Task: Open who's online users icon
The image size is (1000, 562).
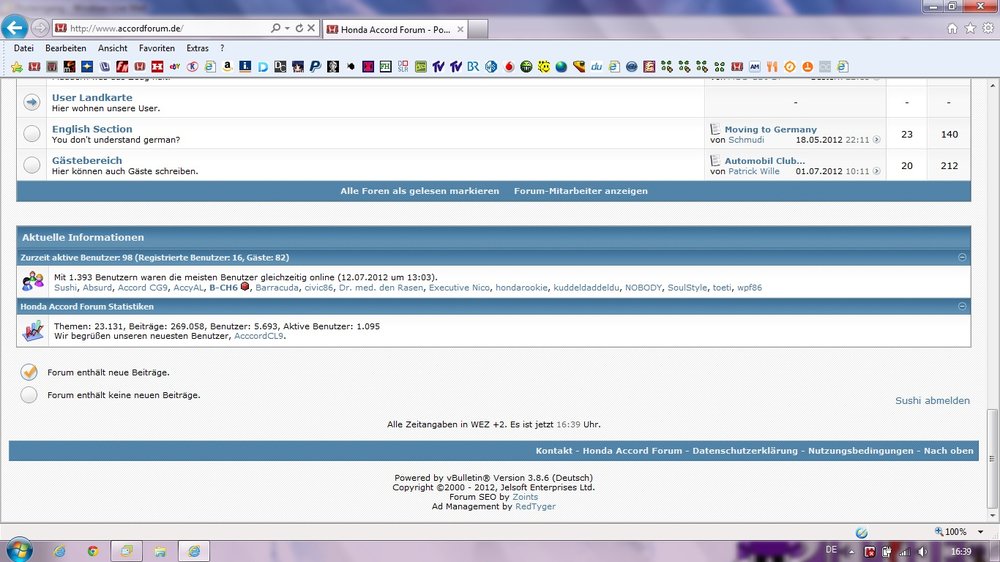Action: (x=33, y=281)
